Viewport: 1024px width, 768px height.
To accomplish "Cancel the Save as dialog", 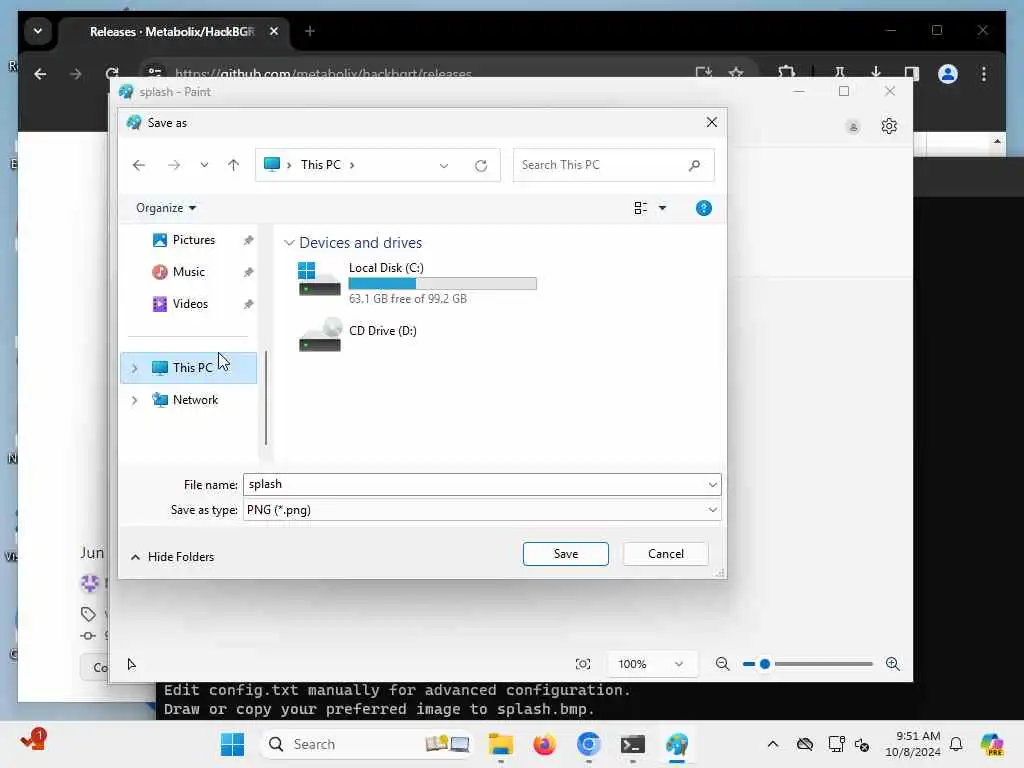I will coord(665,554).
